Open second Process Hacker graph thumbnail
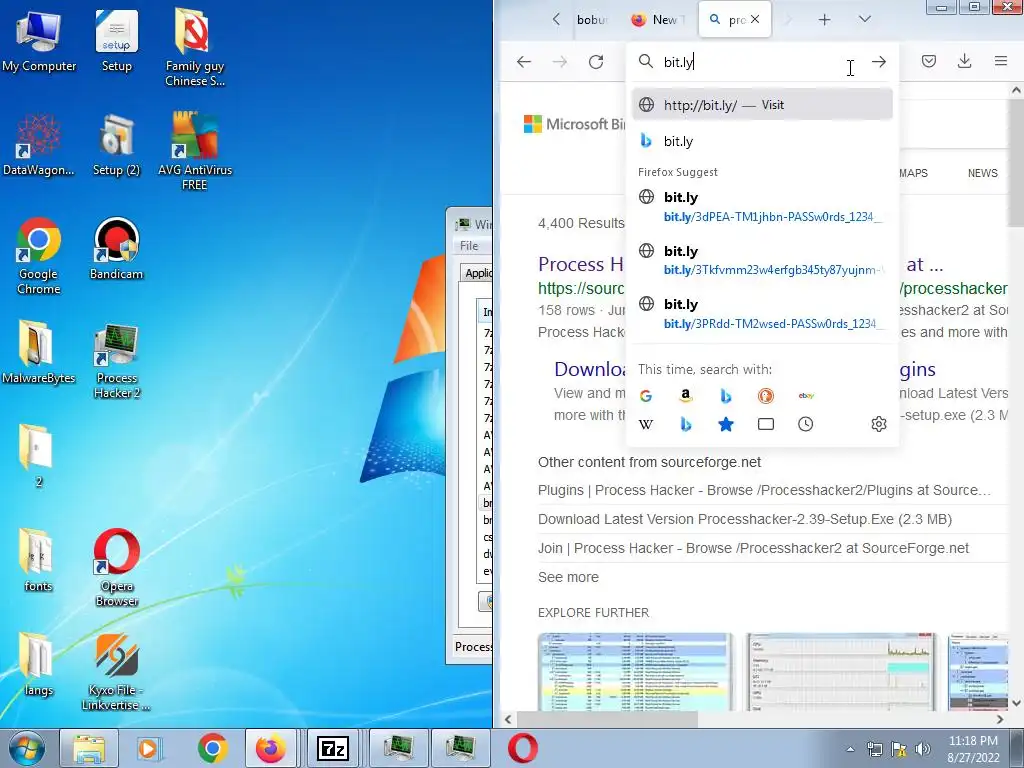This screenshot has width=1024, height=768. coord(841,671)
